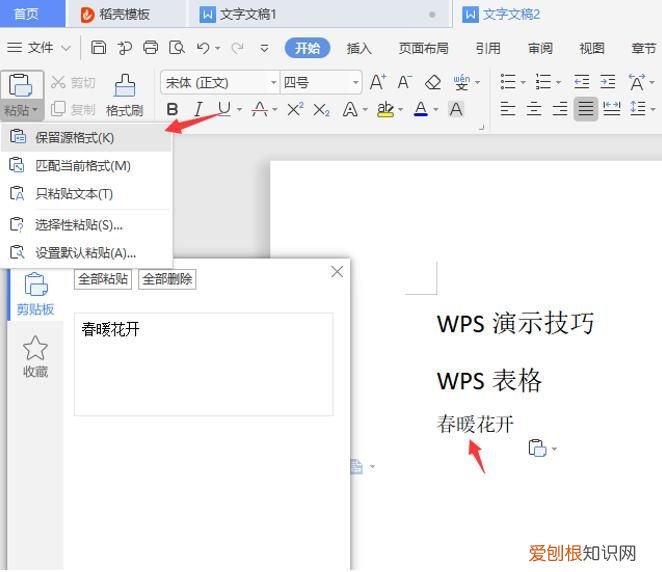The height and width of the screenshot is (572, 662).
Task: Open 选择性粘贴(S)... dialog
Action: pyautogui.click(x=87, y=225)
